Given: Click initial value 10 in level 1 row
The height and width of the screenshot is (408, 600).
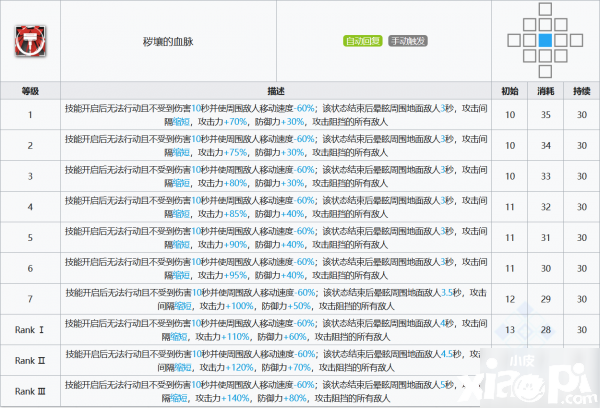Looking at the screenshot, I should point(510,115).
